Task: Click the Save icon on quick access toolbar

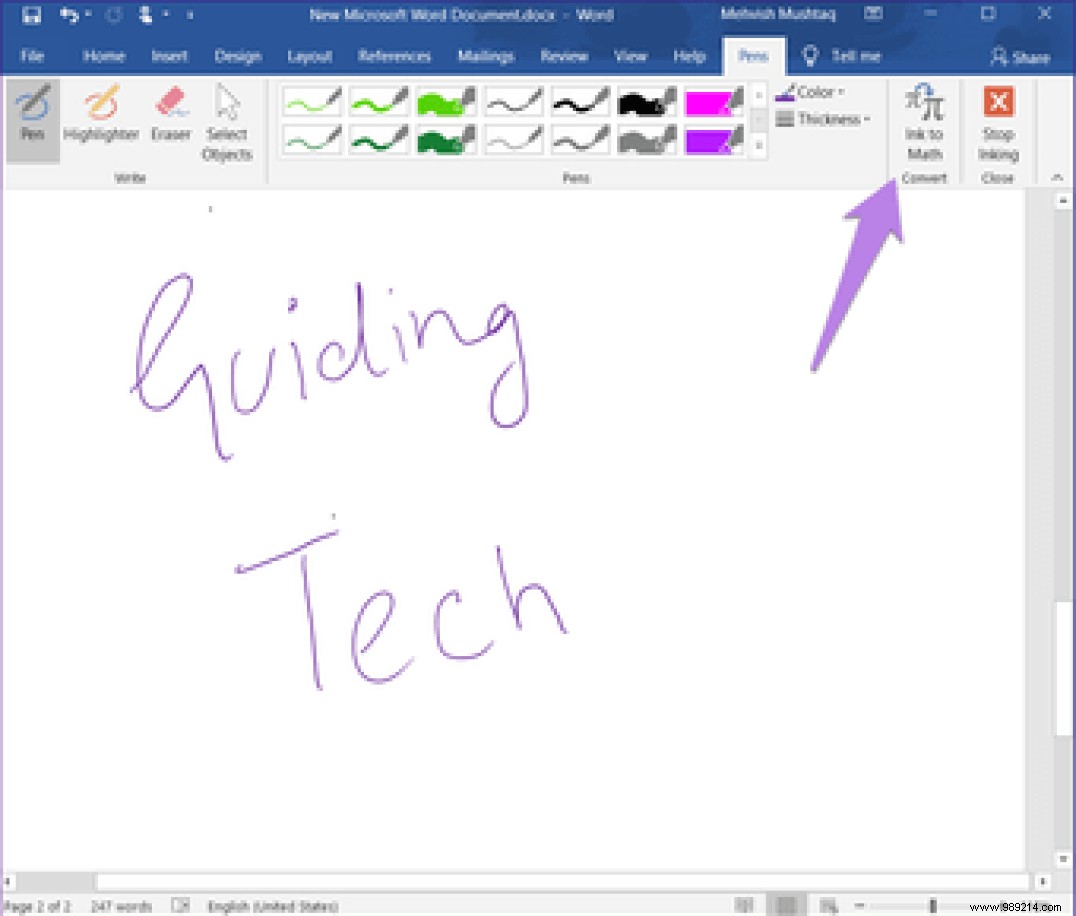Action: [x=33, y=14]
